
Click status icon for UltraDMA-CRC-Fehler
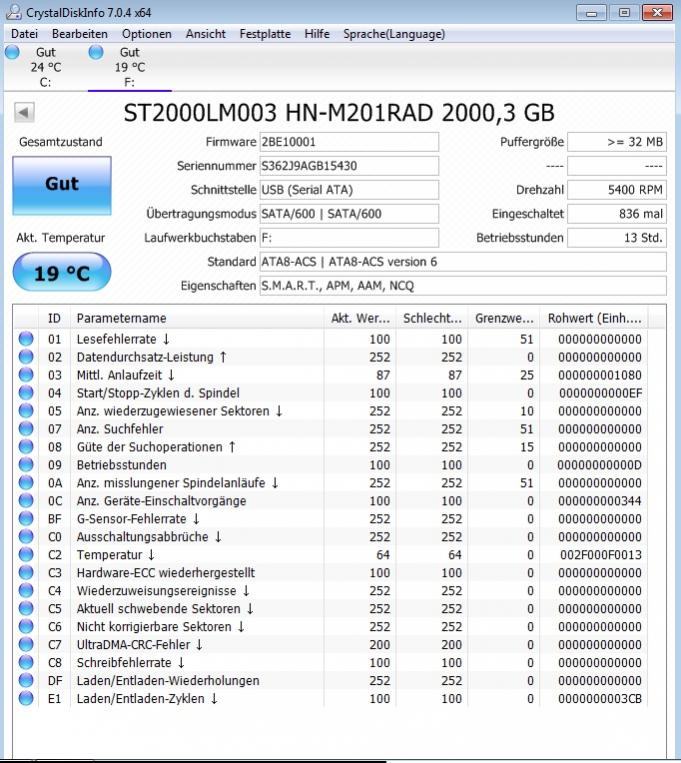(x=26, y=645)
